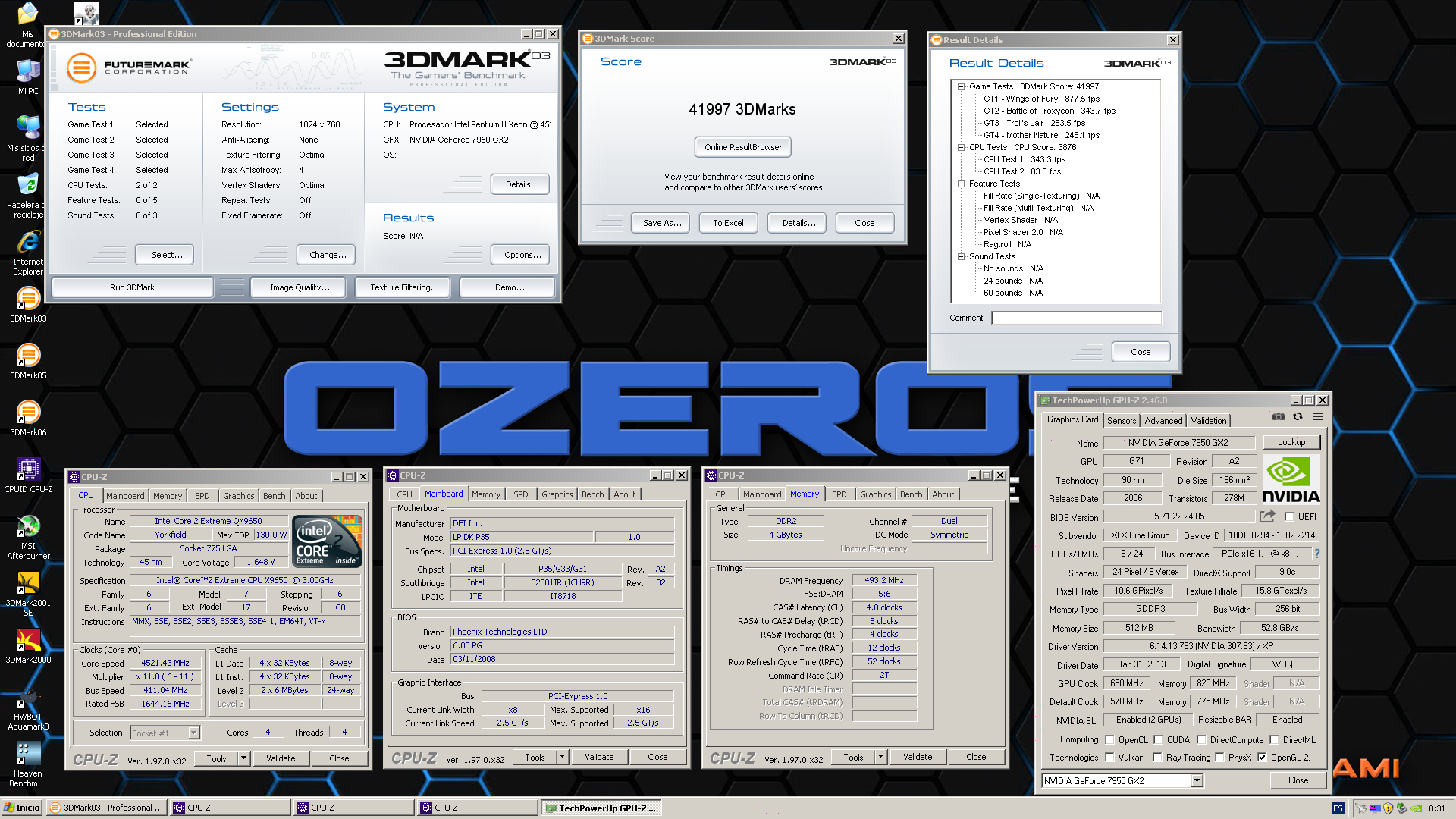Click the NVIDIA logo in GPU-Z

point(1291,480)
